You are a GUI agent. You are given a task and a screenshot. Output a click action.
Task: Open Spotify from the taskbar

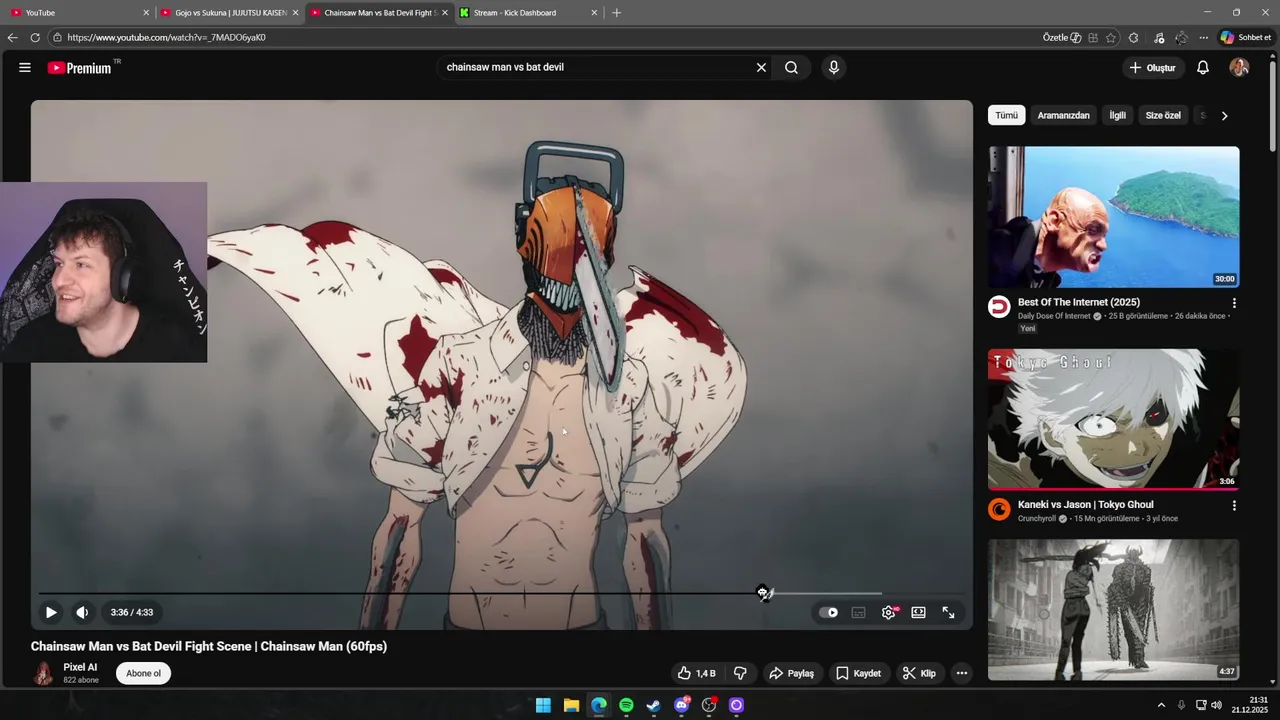tap(626, 705)
